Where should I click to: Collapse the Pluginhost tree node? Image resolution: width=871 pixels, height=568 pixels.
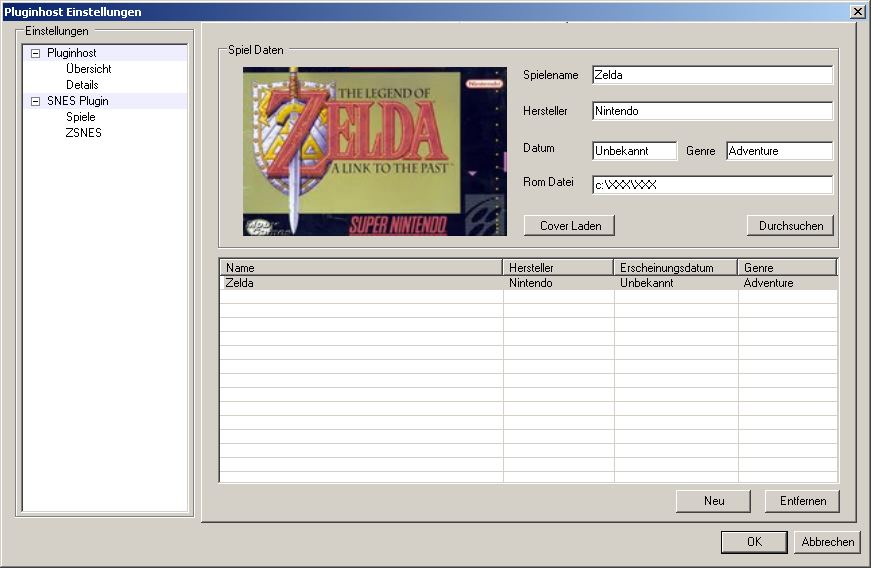click(x=36, y=53)
